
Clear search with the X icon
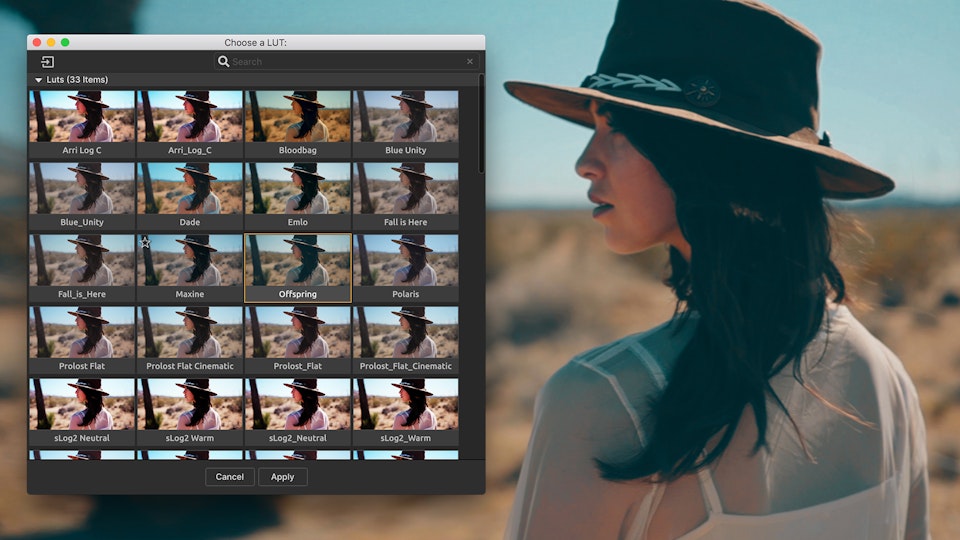click(470, 62)
